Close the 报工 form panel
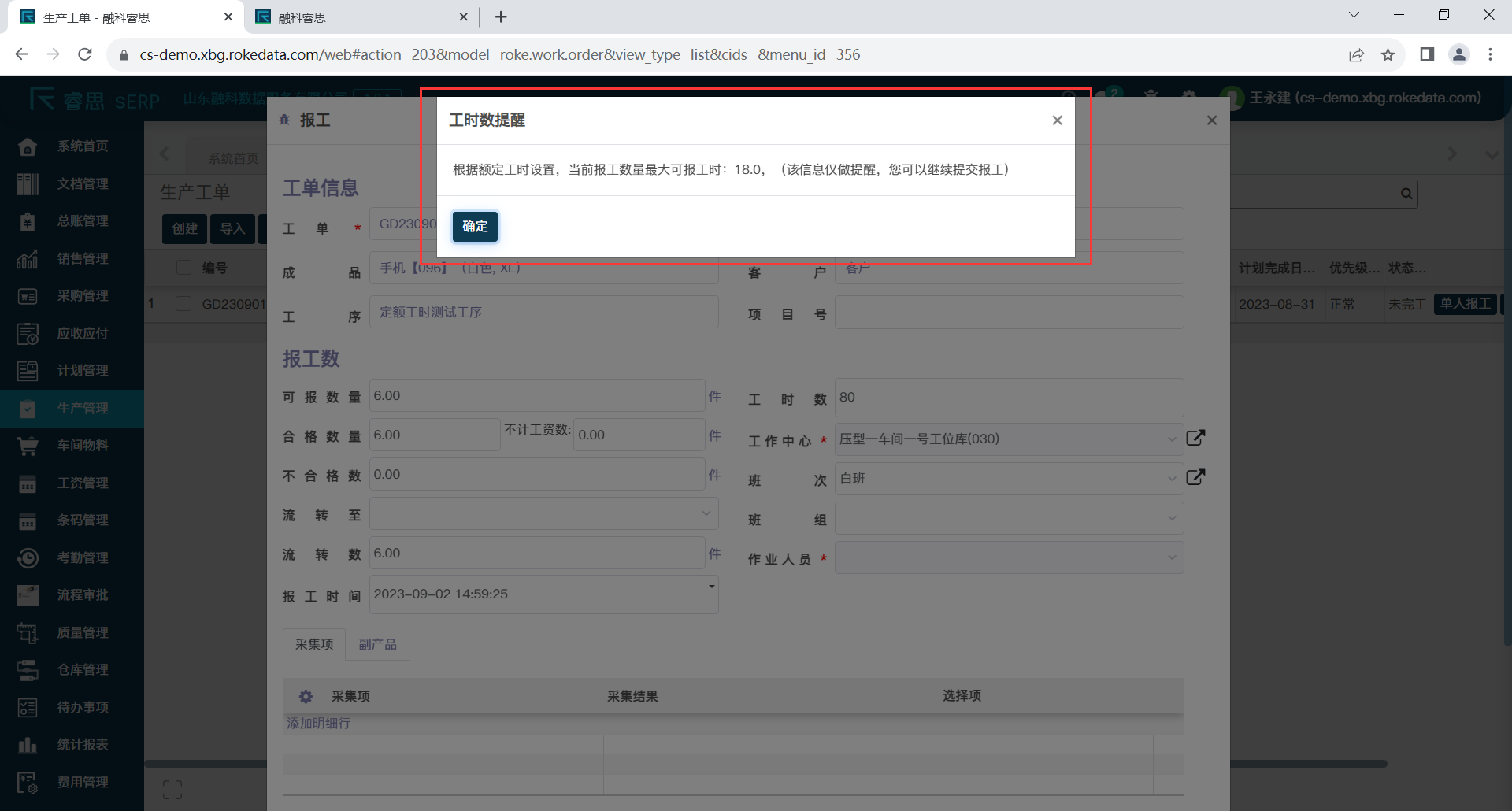 pos(1211,120)
